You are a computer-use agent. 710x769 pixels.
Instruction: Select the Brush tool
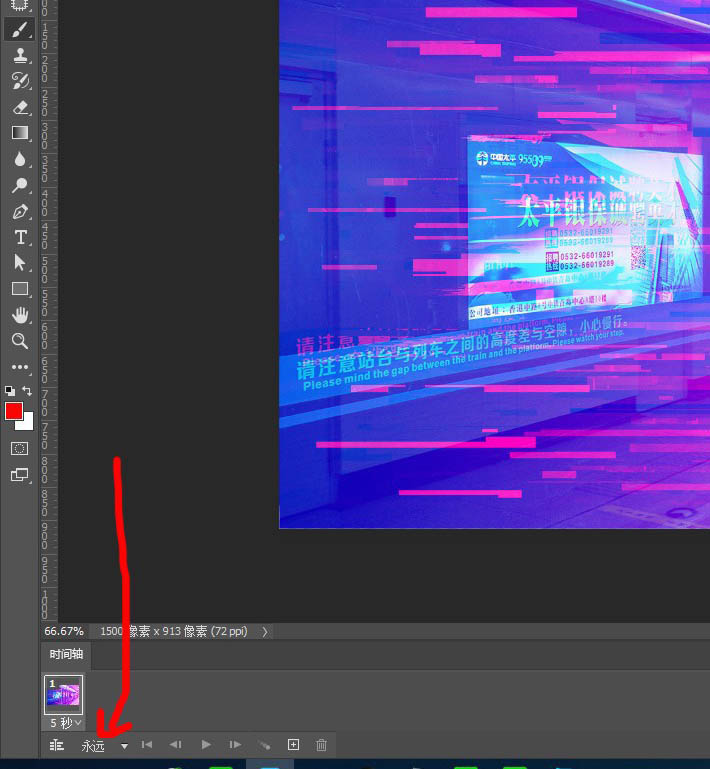coord(20,30)
